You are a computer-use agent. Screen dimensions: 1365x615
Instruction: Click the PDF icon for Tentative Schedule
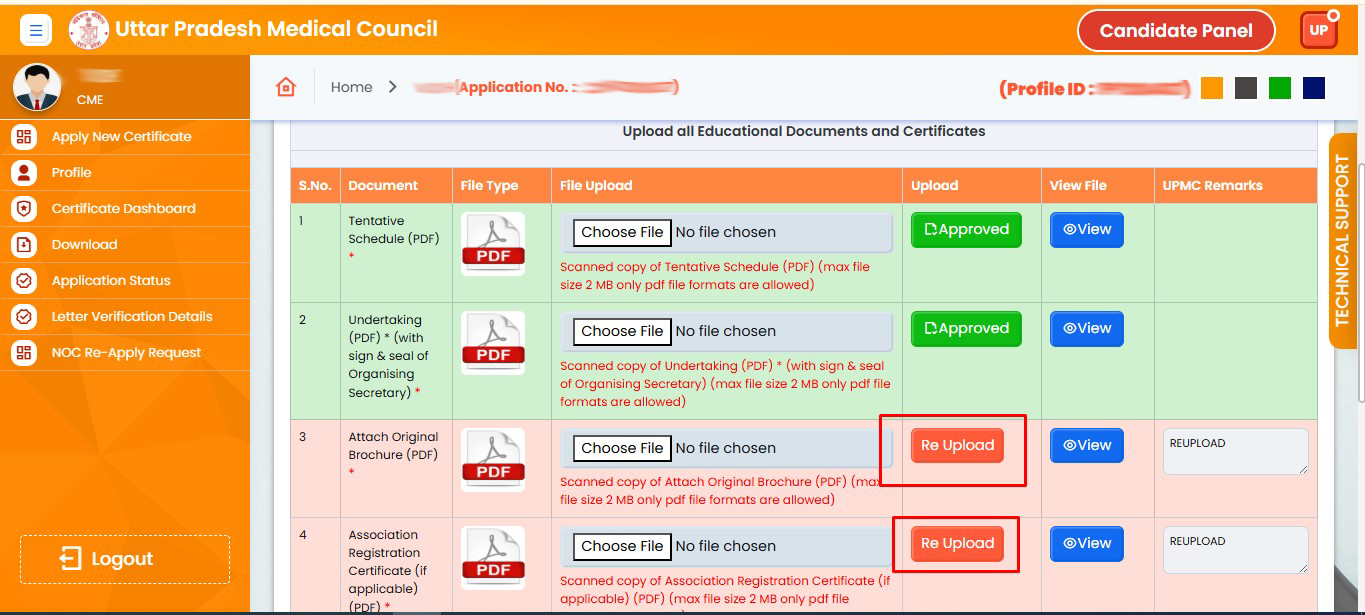click(x=493, y=243)
